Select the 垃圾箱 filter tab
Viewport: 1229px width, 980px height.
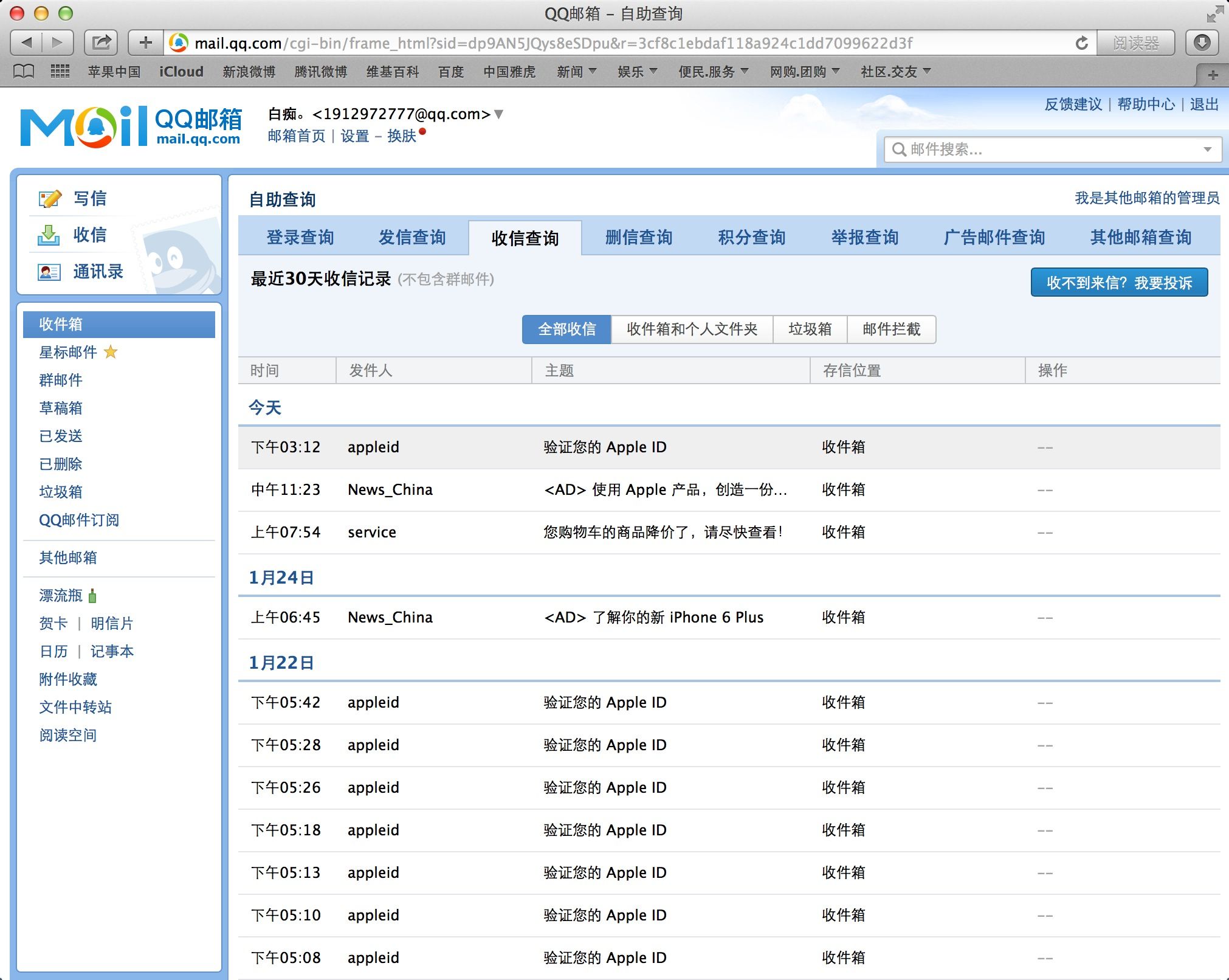[x=810, y=329]
